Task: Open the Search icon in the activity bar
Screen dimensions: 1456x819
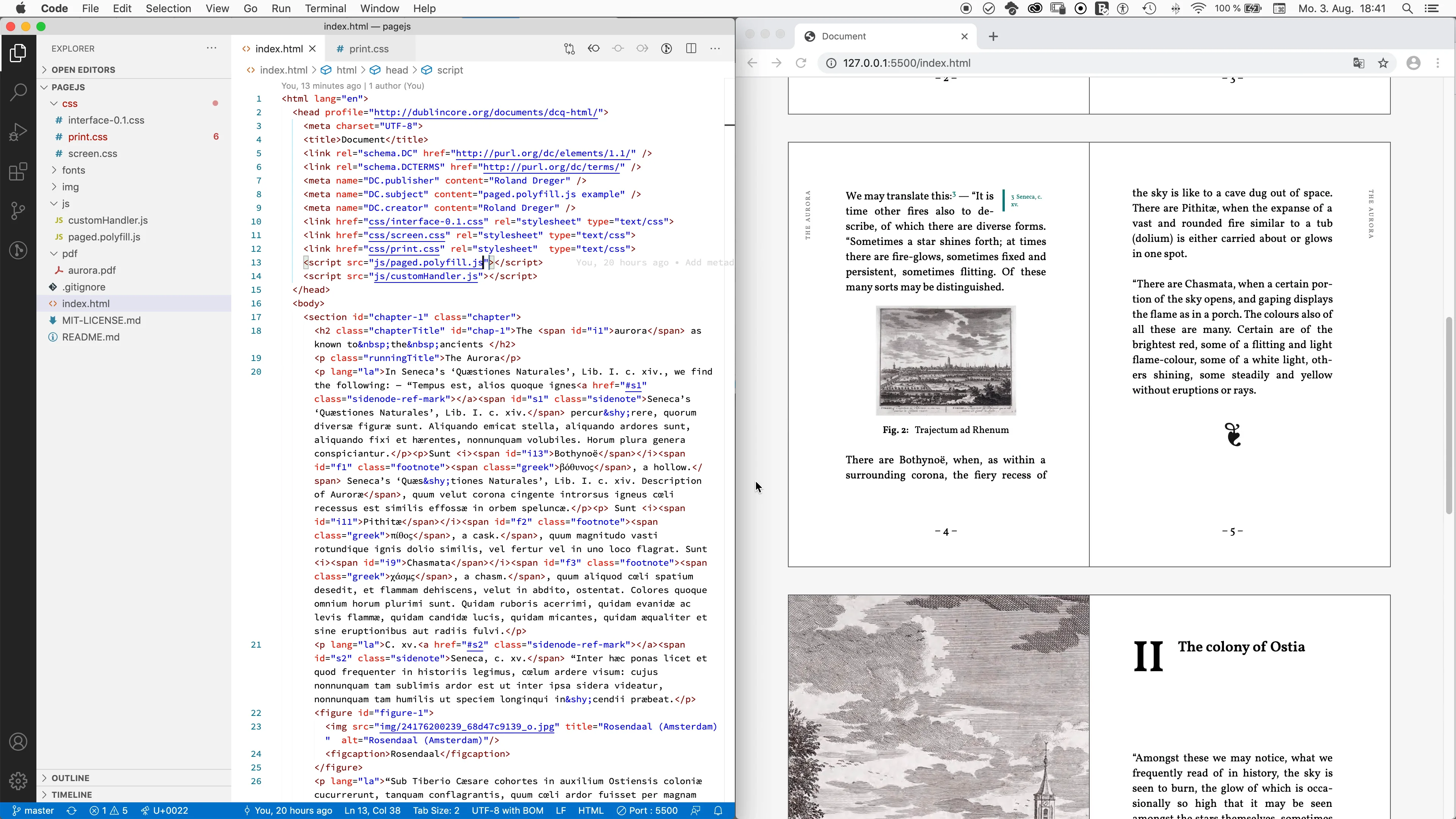Action: point(18,91)
